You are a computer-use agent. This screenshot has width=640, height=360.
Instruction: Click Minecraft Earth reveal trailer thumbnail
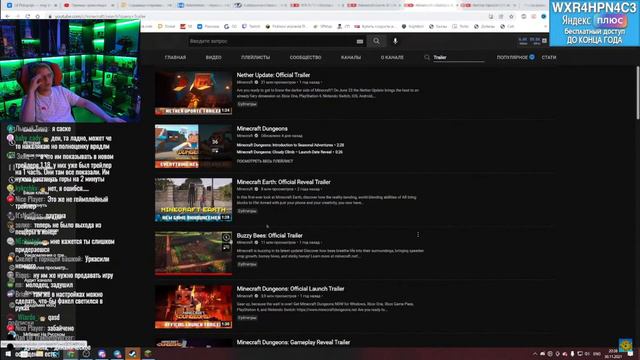click(x=193, y=200)
